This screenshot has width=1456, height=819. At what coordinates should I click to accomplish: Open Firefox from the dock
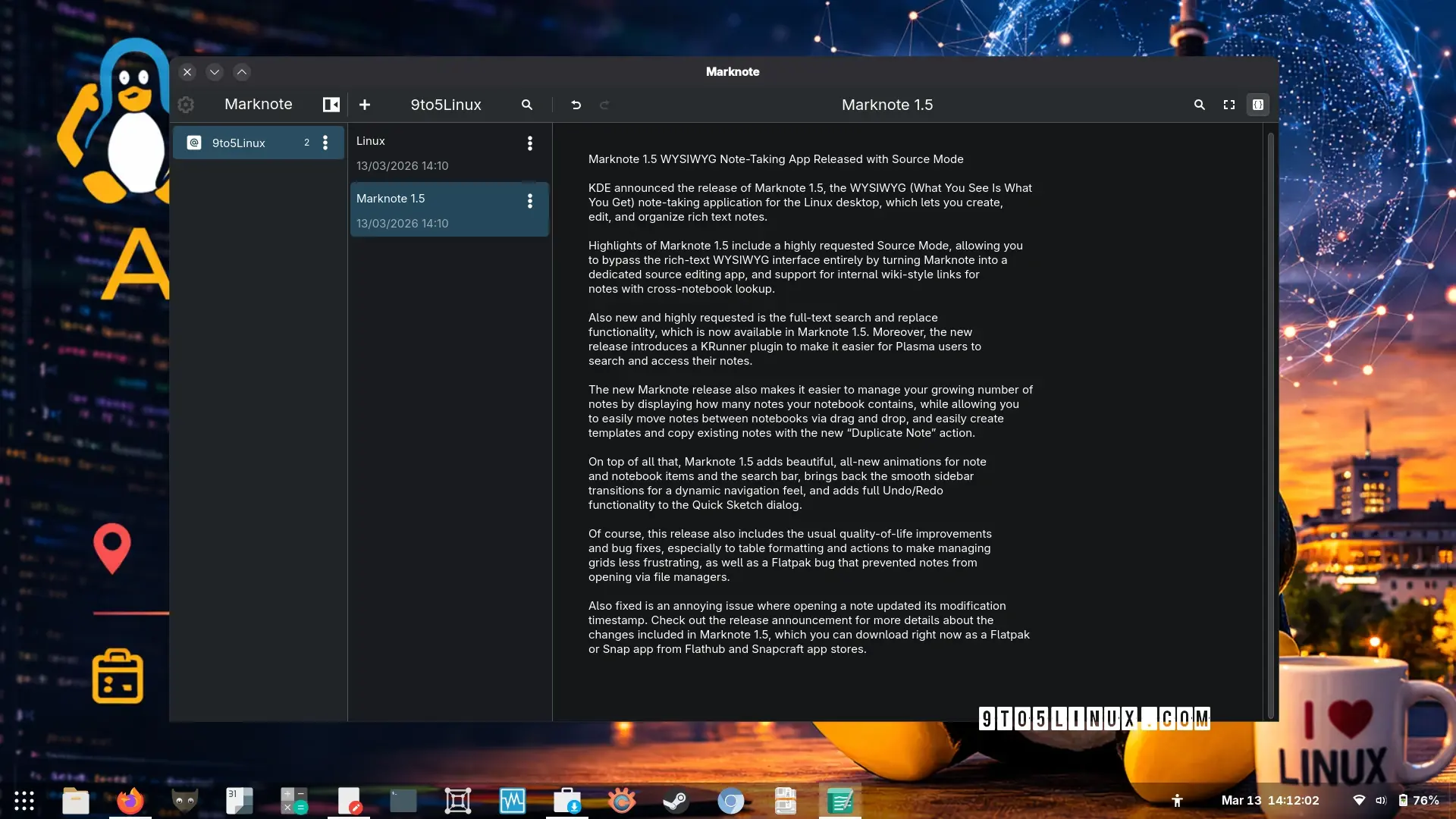130,801
